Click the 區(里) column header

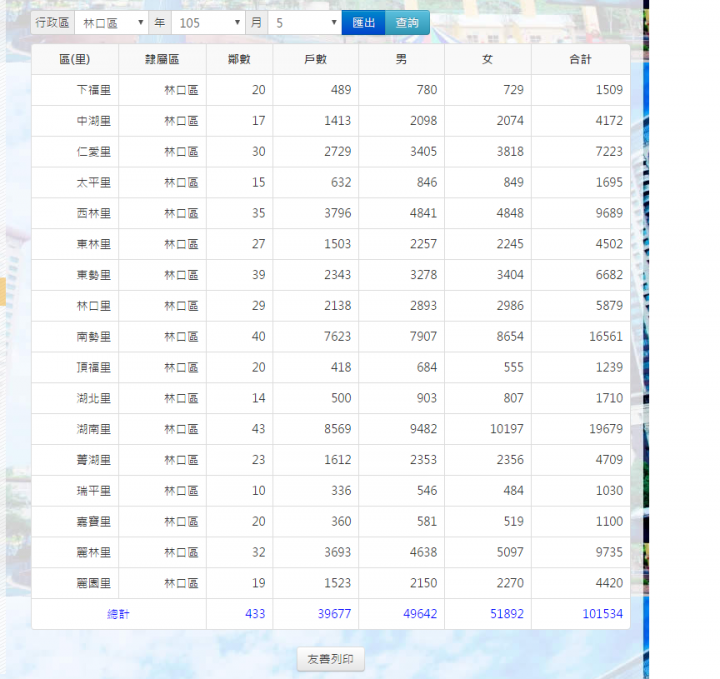coord(75,59)
